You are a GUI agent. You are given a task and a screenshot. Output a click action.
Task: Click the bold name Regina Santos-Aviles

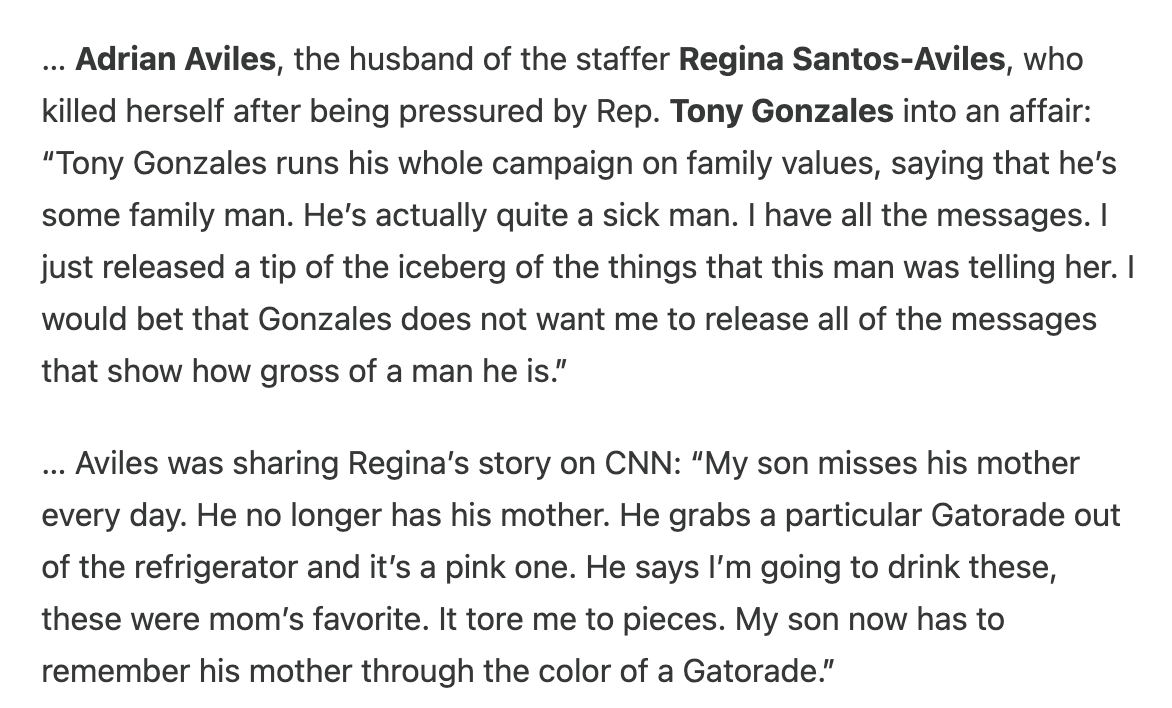[x=841, y=59]
